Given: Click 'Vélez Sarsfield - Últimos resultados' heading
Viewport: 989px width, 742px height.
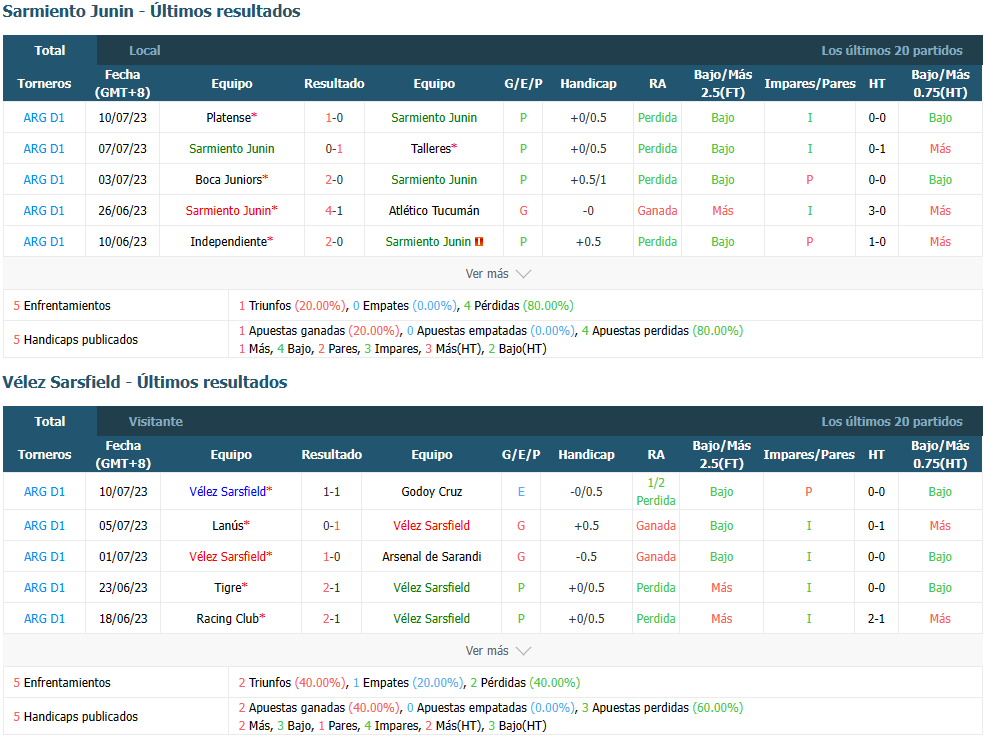Looking at the screenshot, I should (x=145, y=382).
